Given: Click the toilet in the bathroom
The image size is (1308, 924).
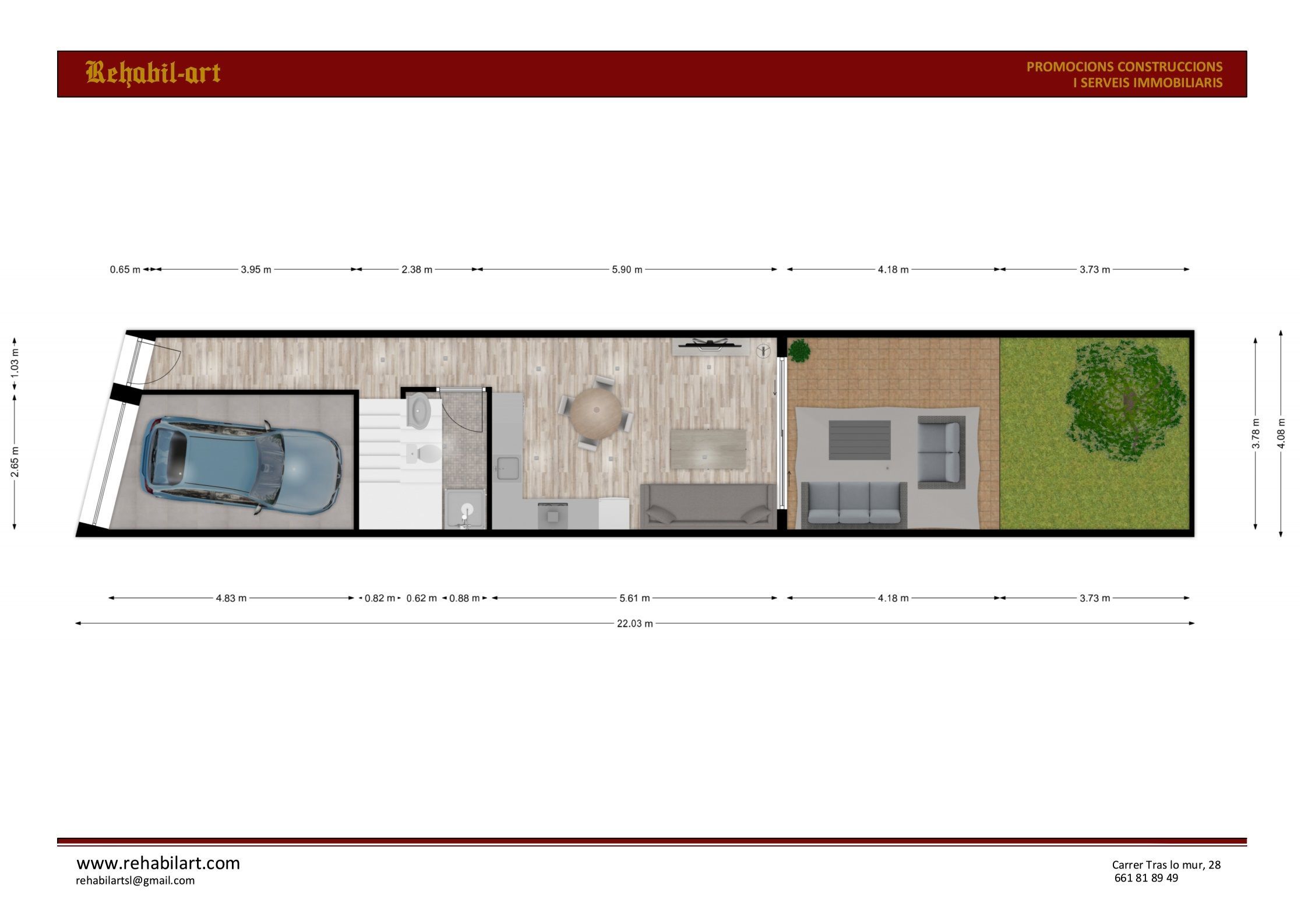Looking at the screenshot, I should tap(425, 453).
